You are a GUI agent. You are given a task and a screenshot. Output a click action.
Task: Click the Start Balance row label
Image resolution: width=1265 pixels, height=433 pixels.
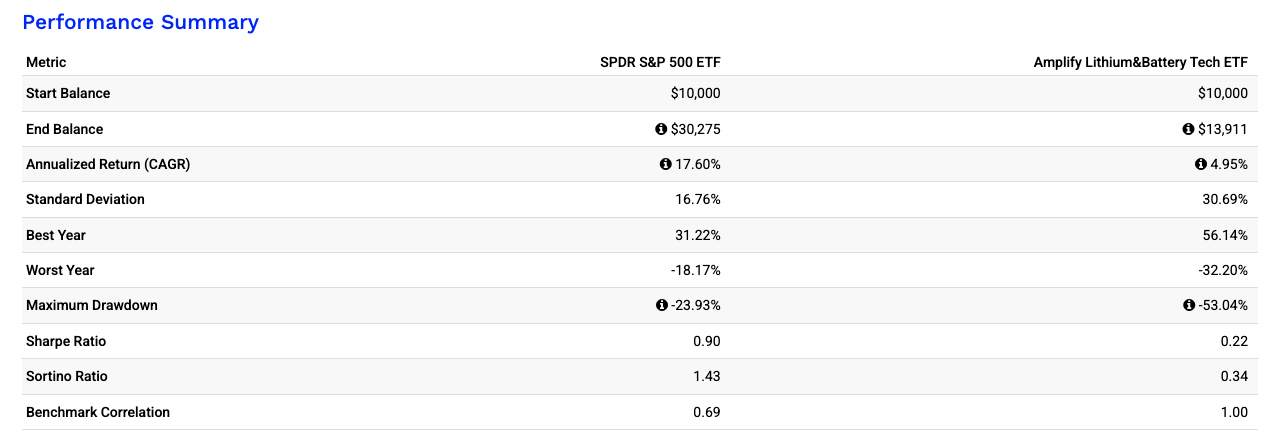tap(68, 93)
